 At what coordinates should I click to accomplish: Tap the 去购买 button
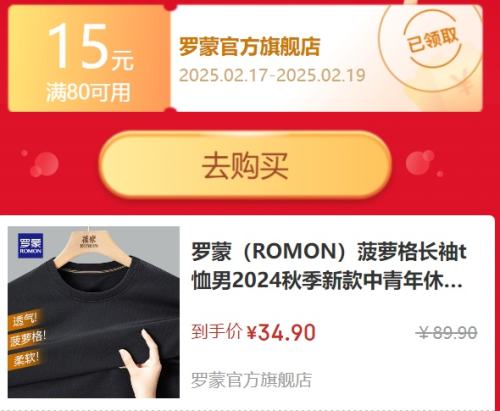(x=245, y=165)
